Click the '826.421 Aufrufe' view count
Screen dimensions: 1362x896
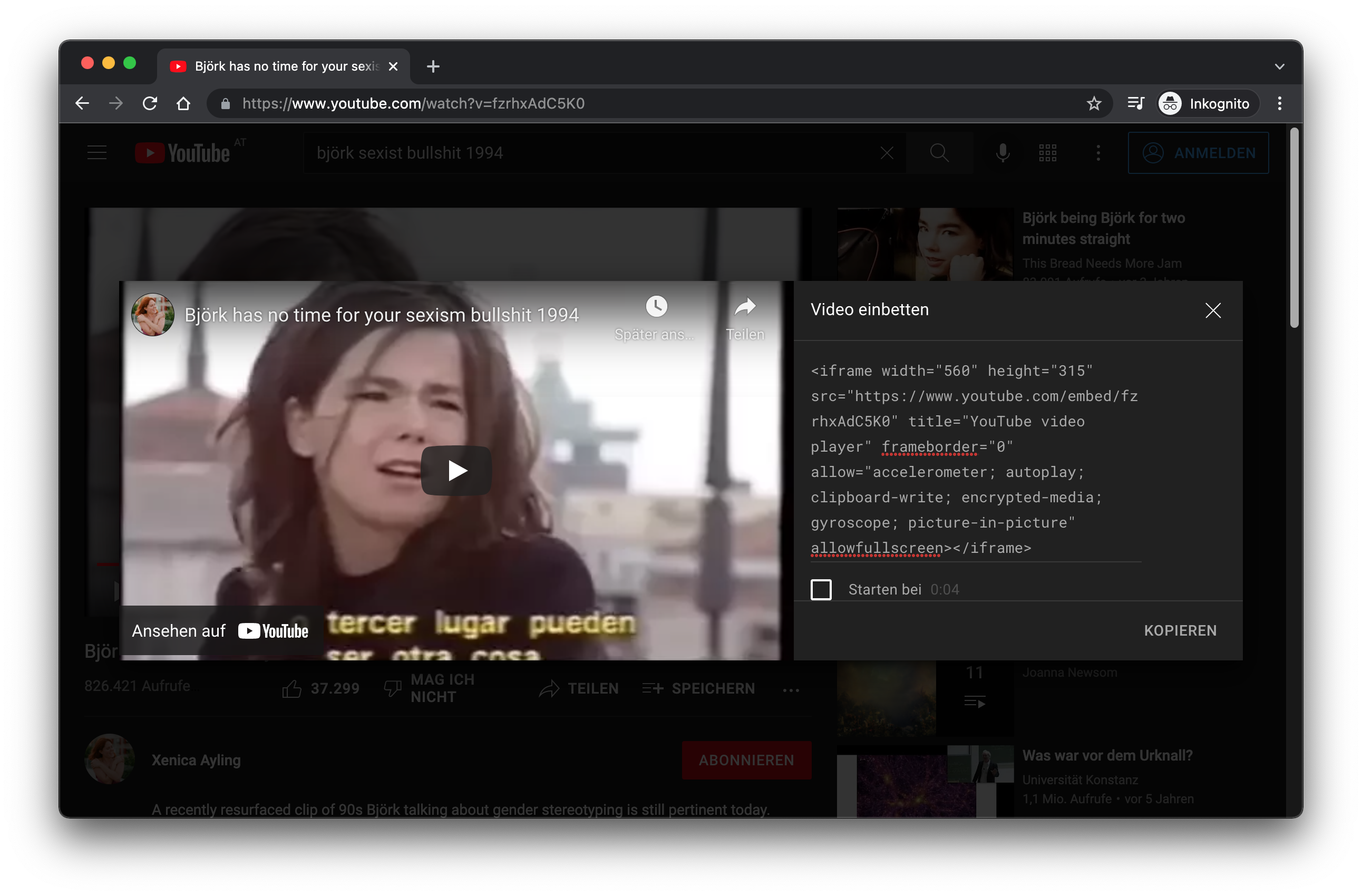[x=138, y=686]
